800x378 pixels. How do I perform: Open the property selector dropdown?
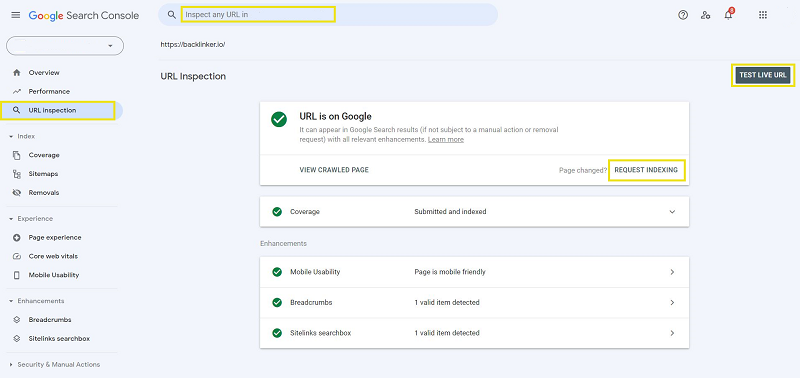click(x=65, y=45)
